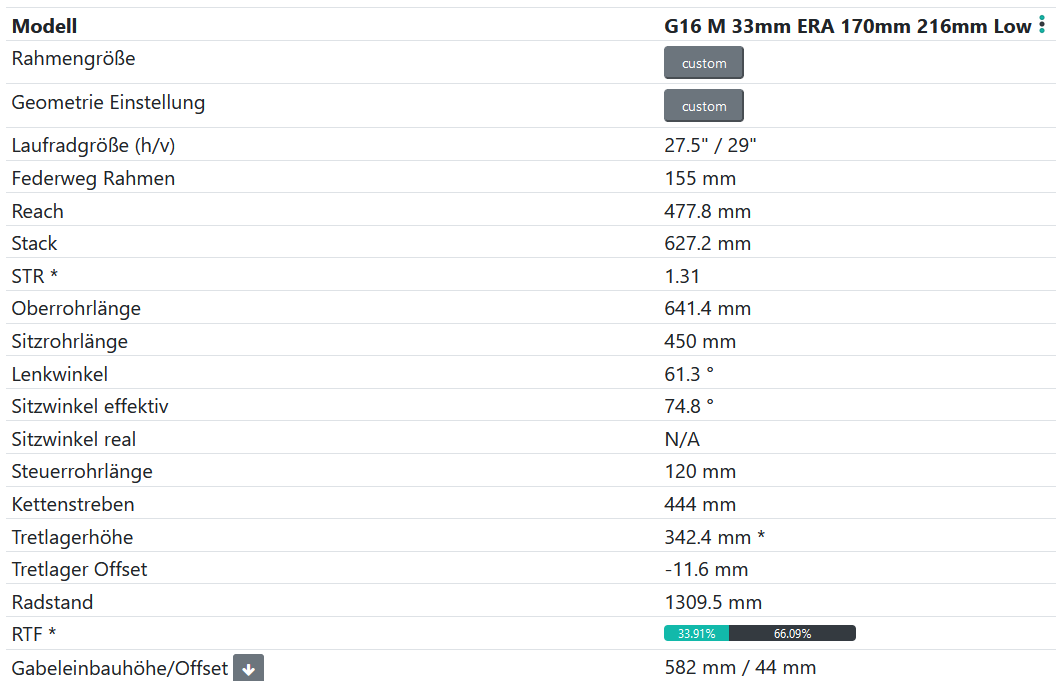Click the Federweg Rahmen label

pyautogui.click(x=93, y=179)
